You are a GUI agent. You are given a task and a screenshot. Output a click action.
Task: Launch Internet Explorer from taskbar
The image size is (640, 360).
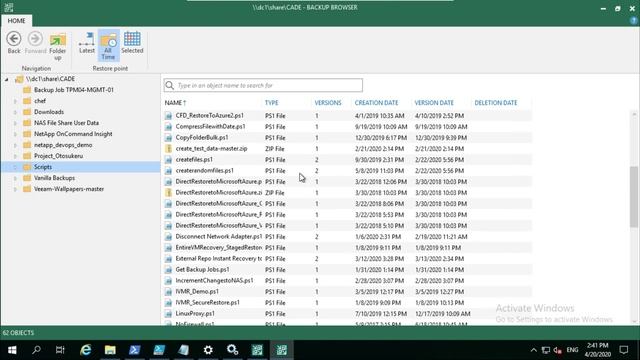pyautogui.click(x=85, y=350)
